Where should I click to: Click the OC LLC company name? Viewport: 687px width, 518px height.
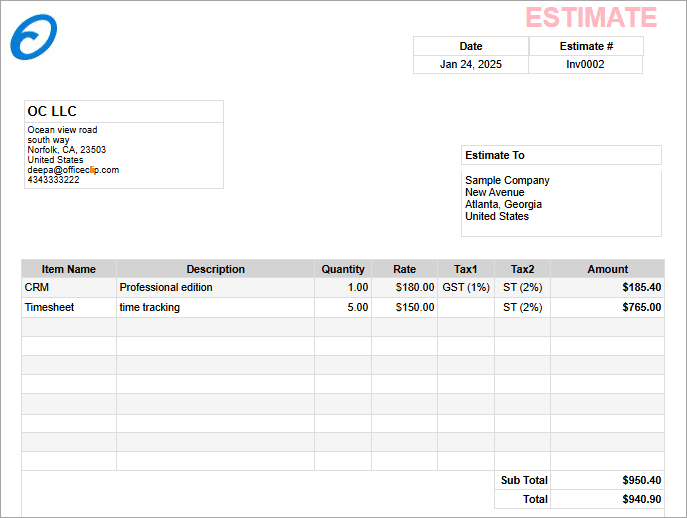coord(52,111)
